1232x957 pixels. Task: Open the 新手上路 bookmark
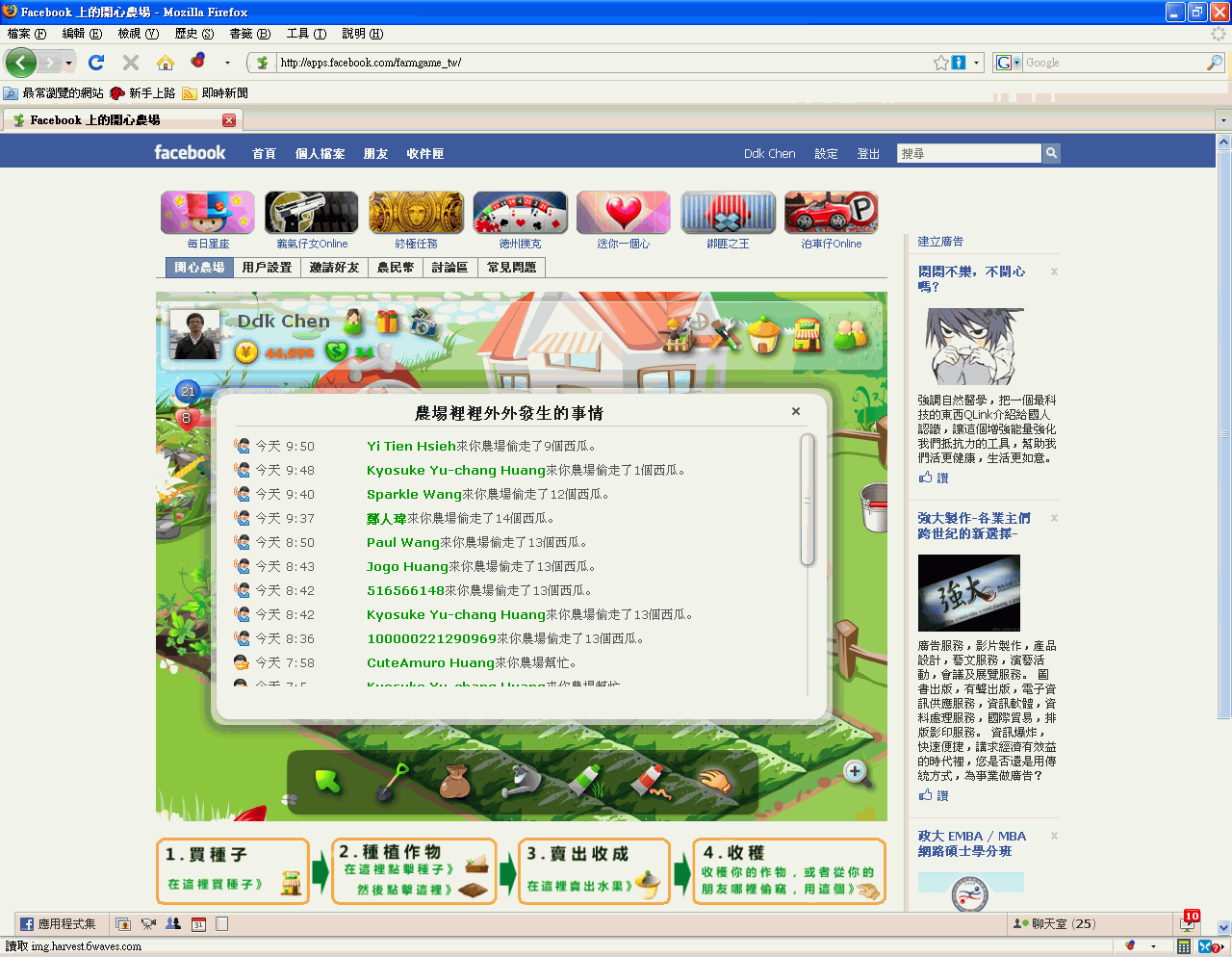click(x=142, y=93)
